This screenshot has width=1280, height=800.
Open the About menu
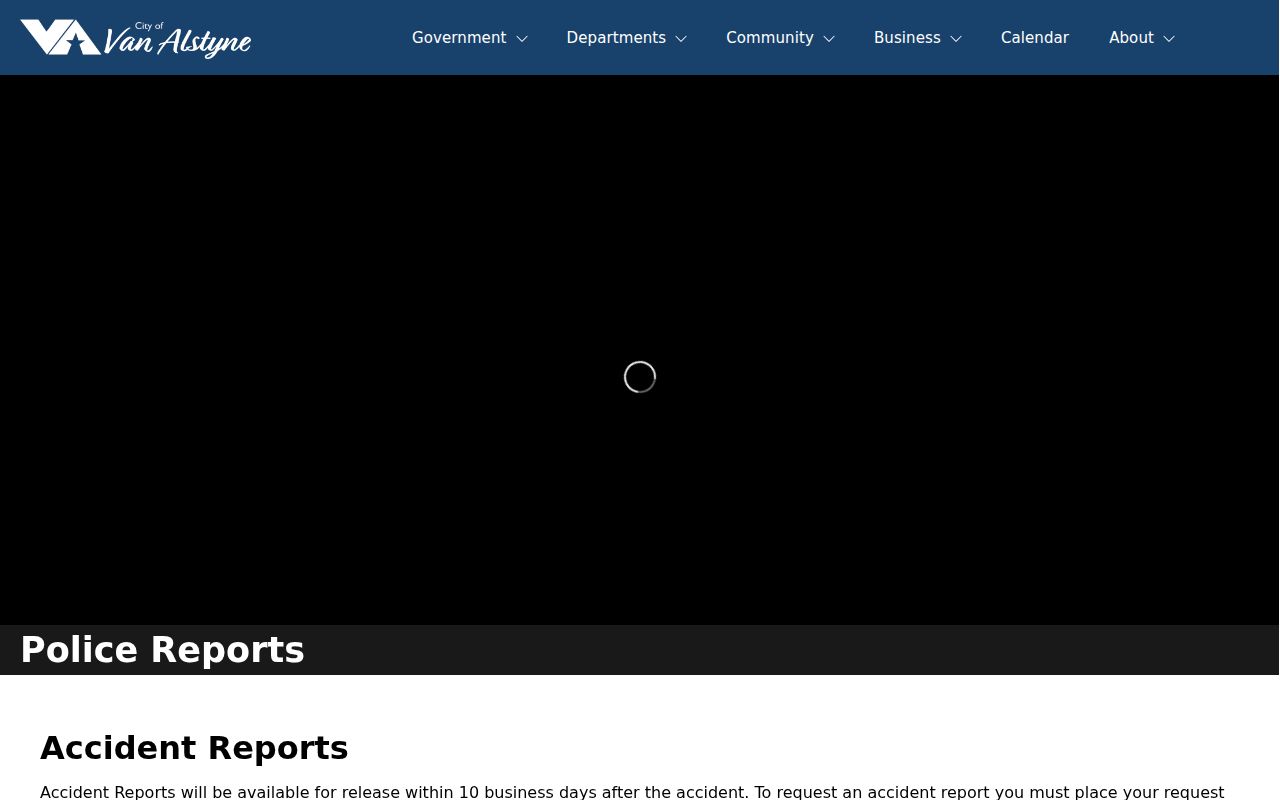(x=1131, y=38)
